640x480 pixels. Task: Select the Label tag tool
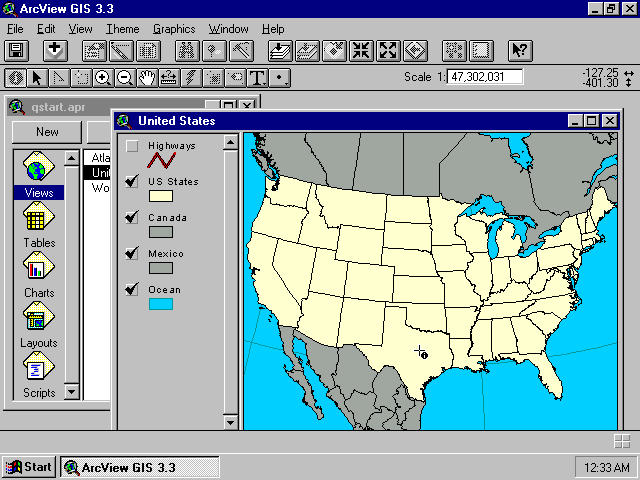click(236, 78)
